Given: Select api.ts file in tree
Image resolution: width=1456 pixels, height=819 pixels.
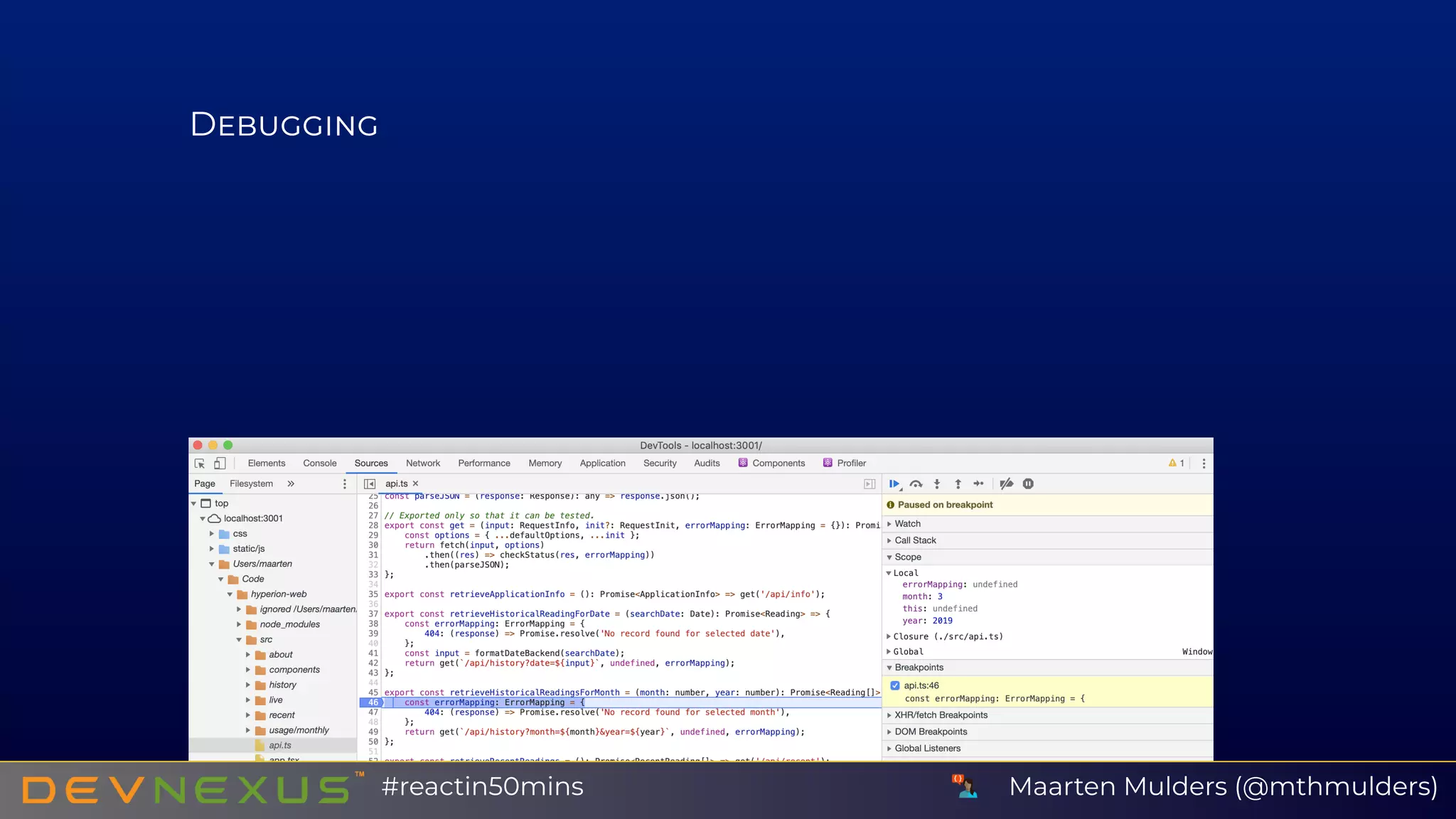Looking at the screenshot, I should (x=280, y=746).
